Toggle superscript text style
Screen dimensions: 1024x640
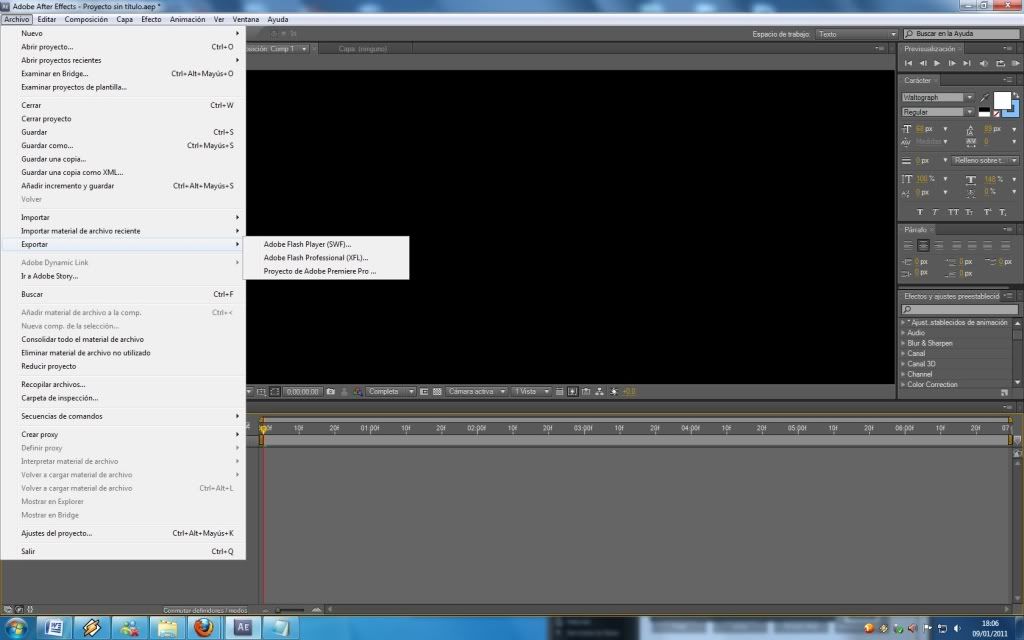[x=987, y=212]
